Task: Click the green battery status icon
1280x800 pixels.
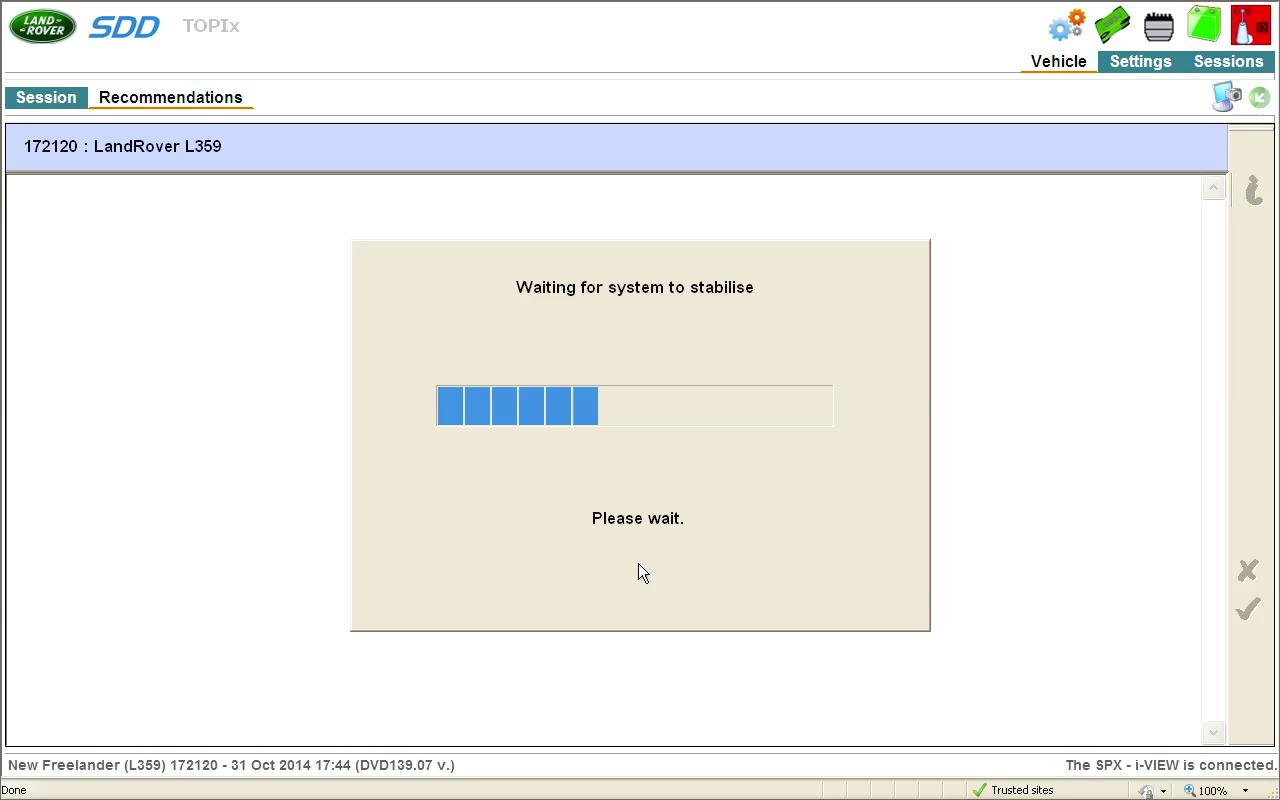Action: (1204, 25)
